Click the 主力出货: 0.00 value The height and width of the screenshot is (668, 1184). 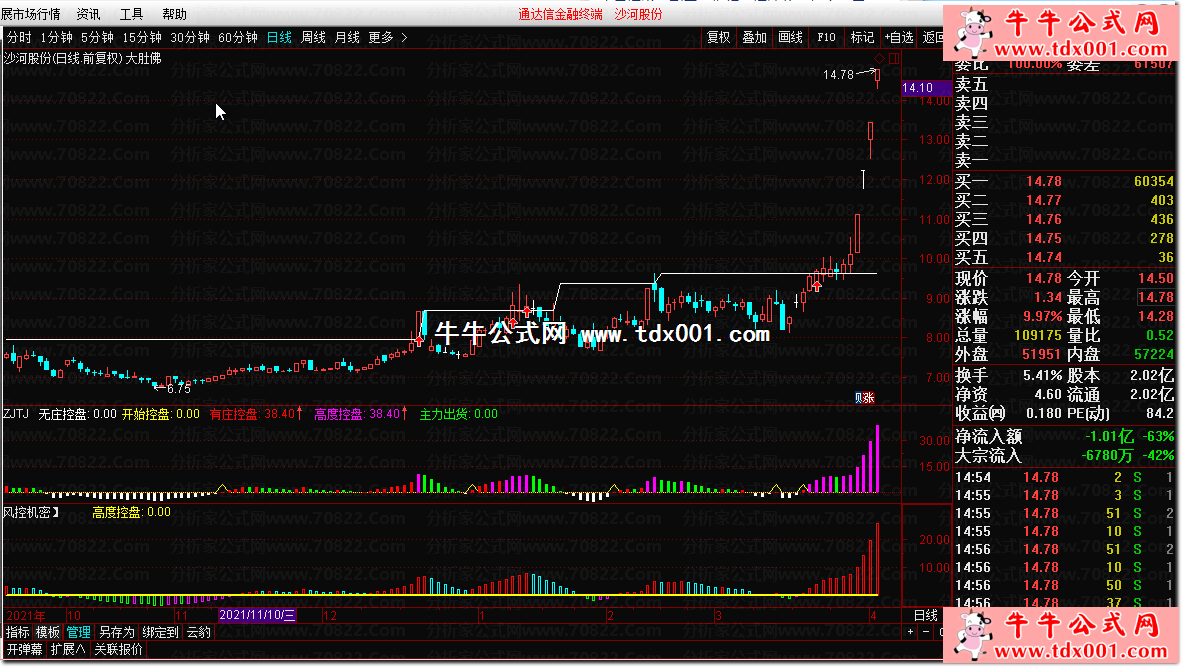[x=458, y=414]
